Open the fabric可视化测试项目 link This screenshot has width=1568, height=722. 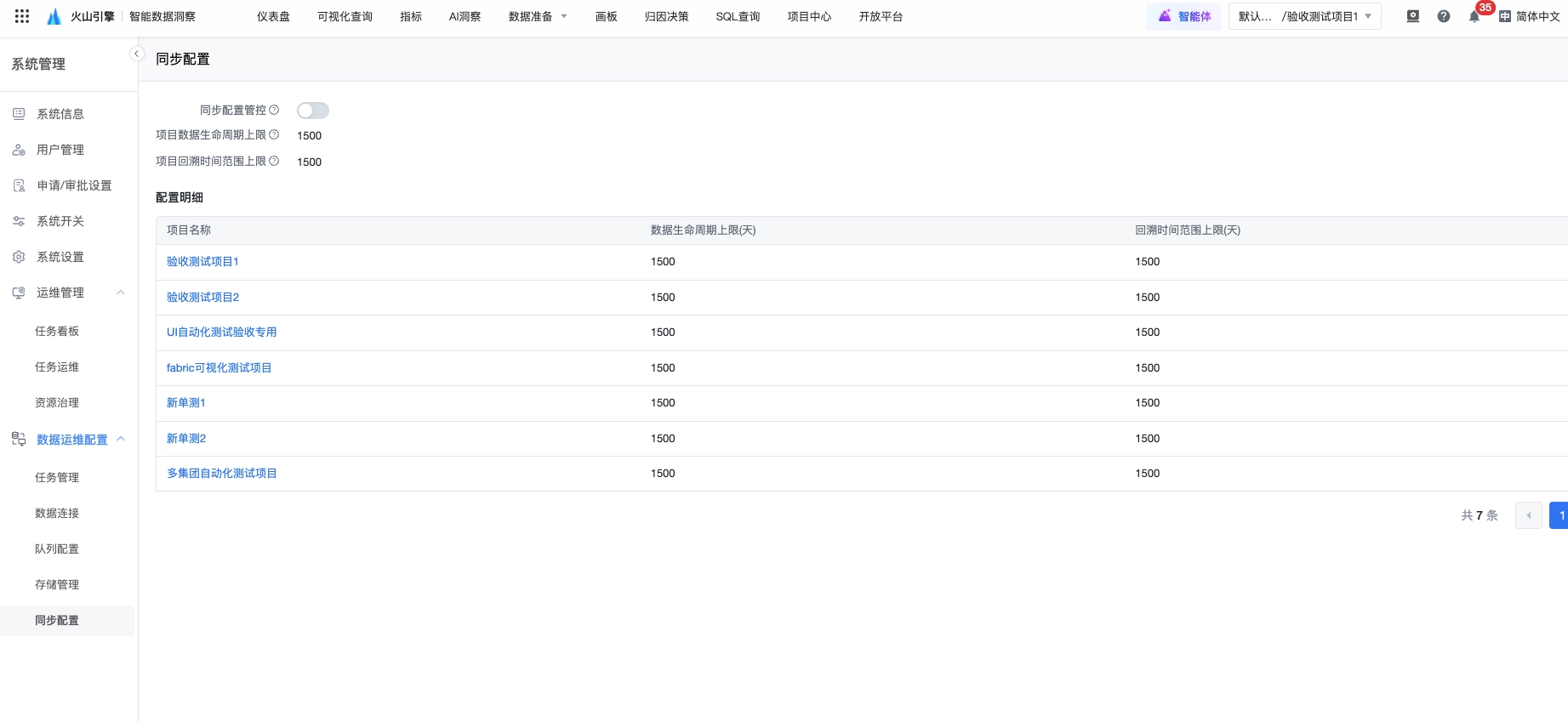(219, 367)
